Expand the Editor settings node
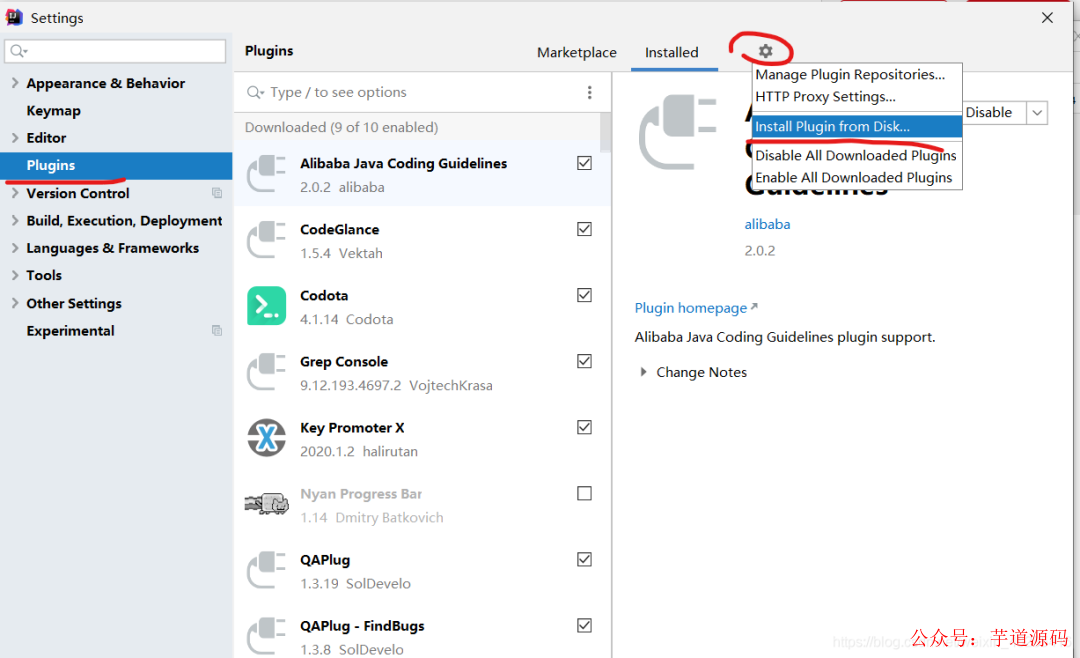1080x658 pixels. pos(14,138)
